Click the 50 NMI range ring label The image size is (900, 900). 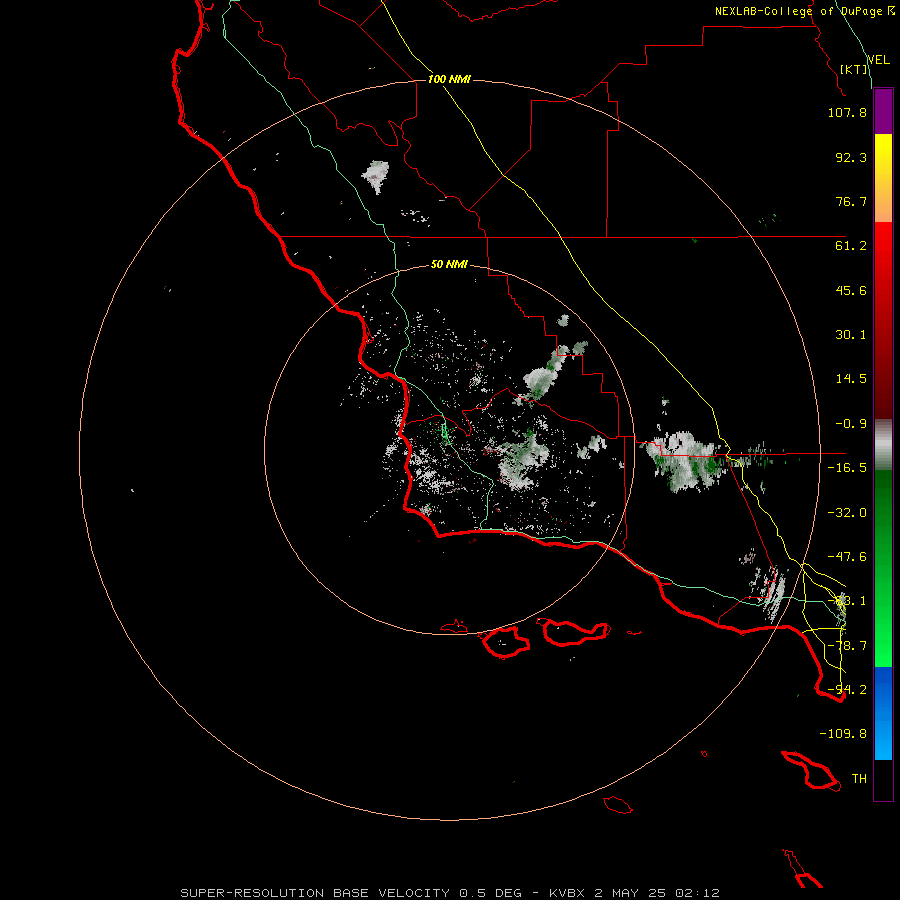tap(449, 265)
